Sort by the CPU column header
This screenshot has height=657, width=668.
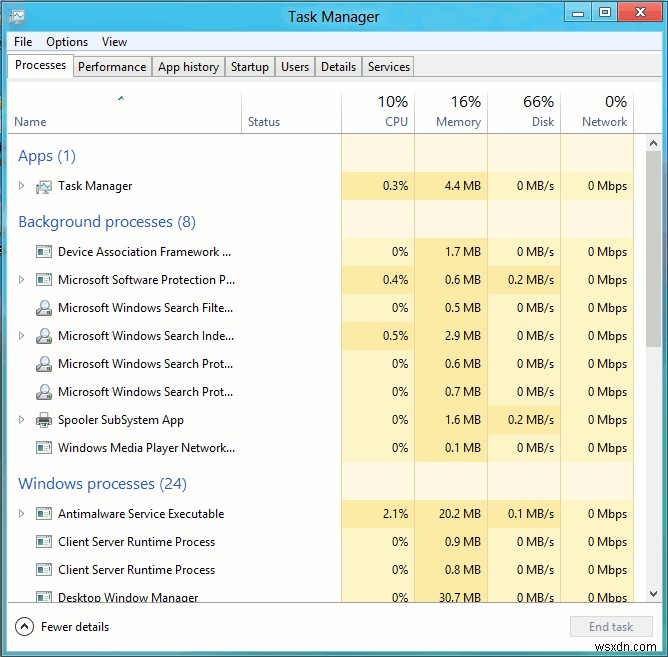click(378, 112)
